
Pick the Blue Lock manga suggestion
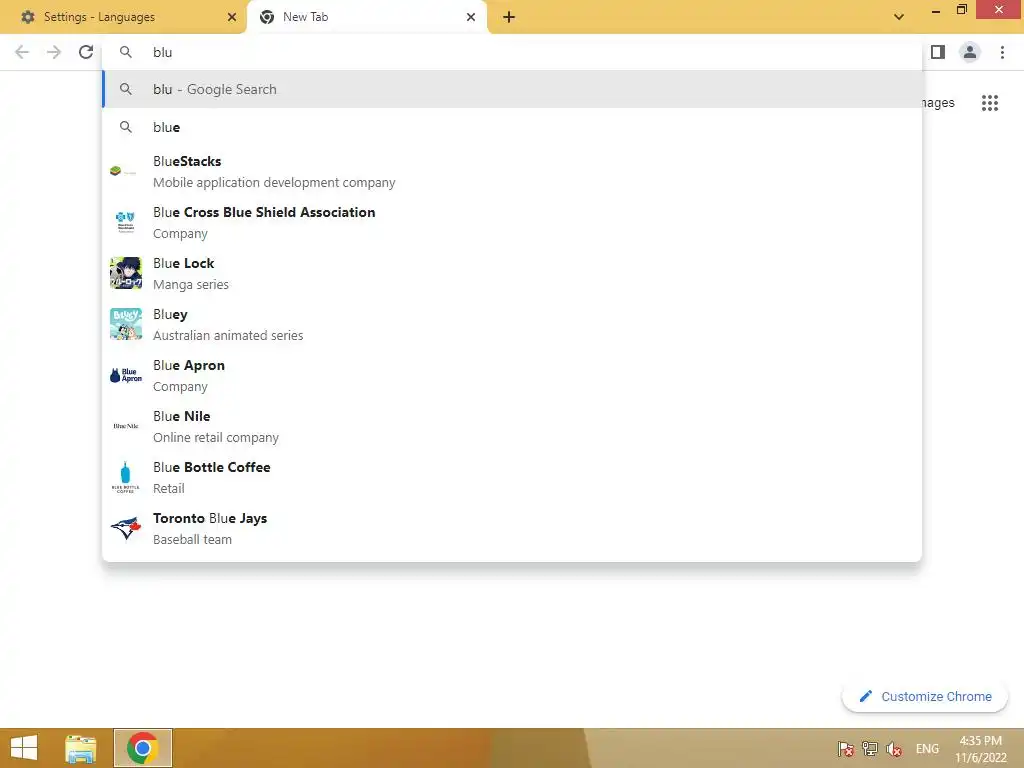(513, 274)
